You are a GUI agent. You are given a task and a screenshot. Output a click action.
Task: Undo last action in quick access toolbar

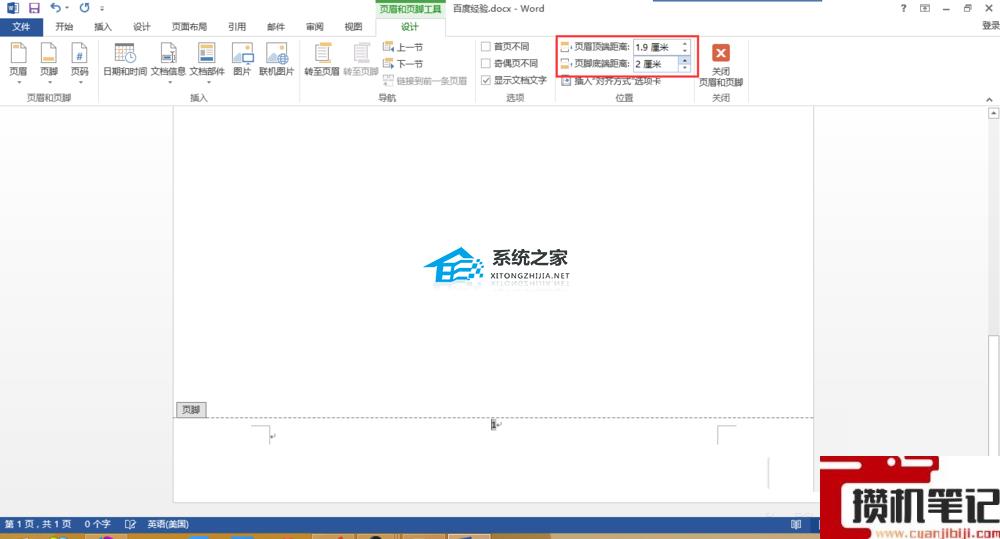[55, 8]
